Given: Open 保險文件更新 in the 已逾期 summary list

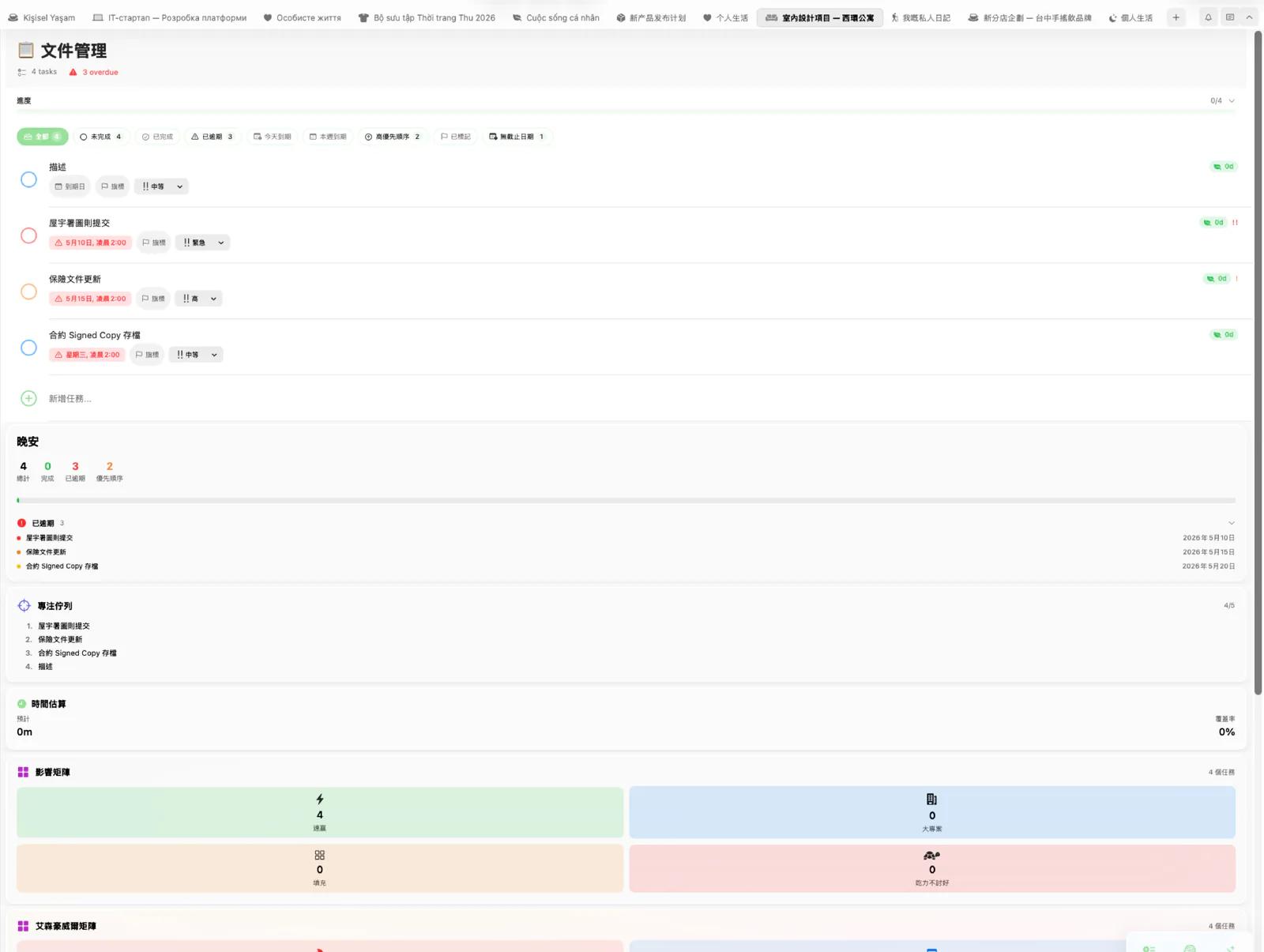Looking at the screenshot, I should tap(46, 552).
